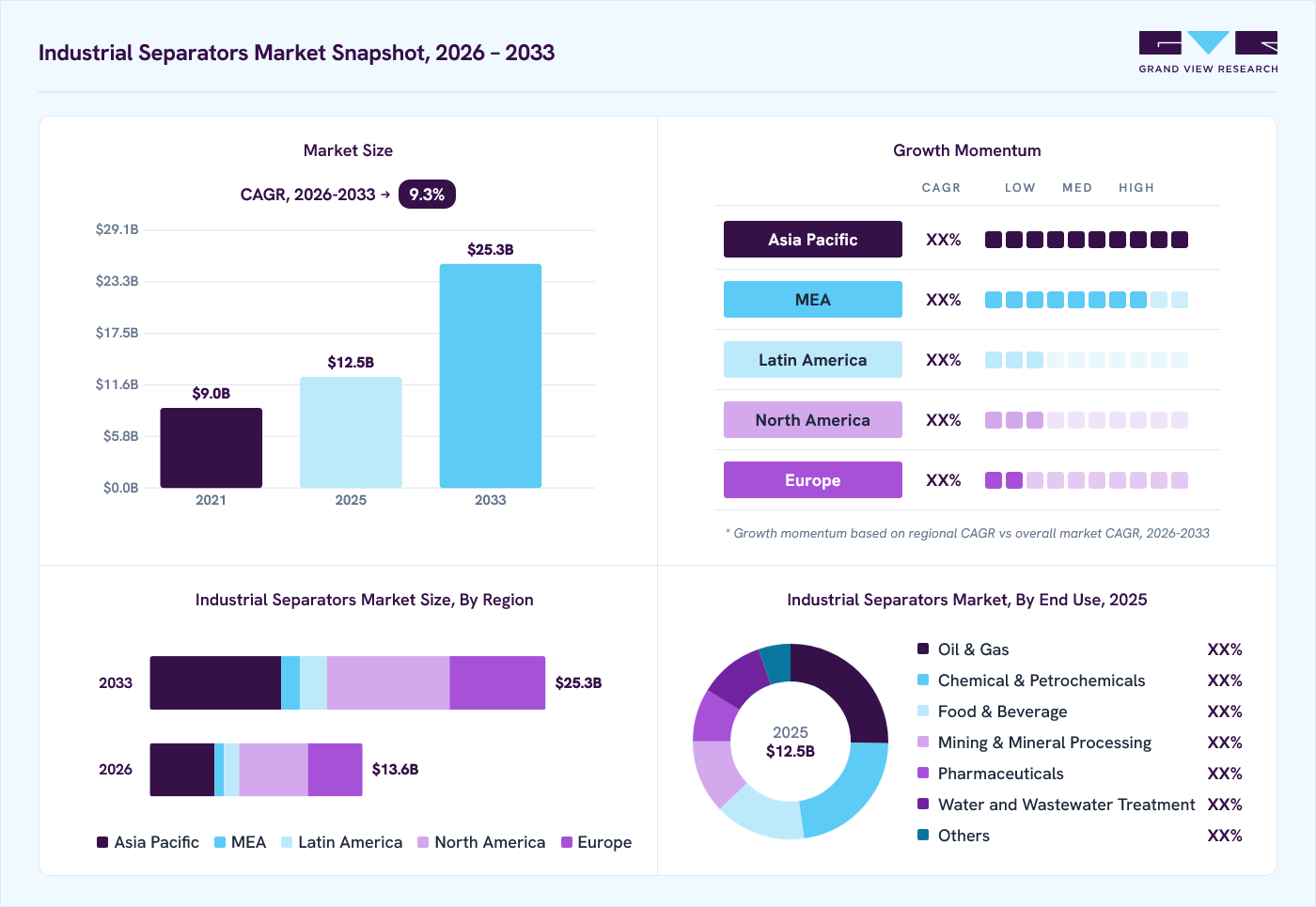The image size is (1316, 907).
Task: Select the Latin America swatch in region legend
Action: tap(287, 842)
